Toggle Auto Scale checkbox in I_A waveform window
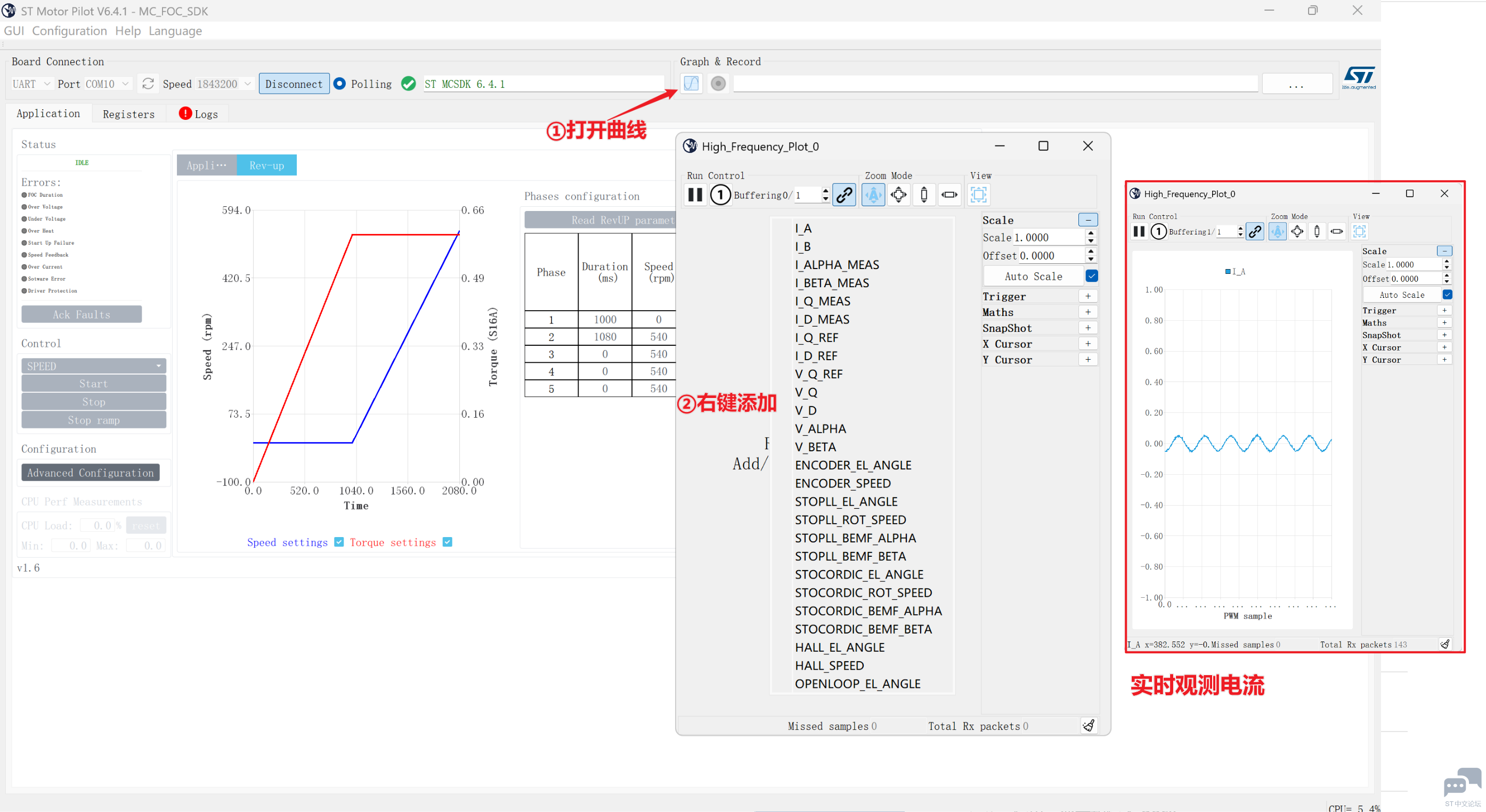 (x=1447, y=295)
